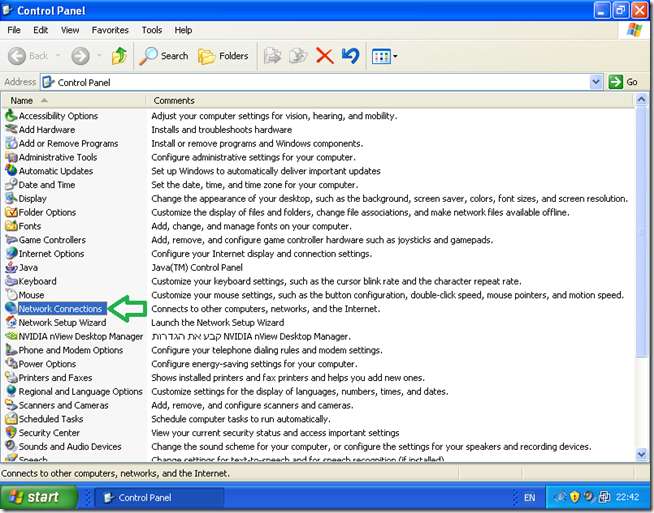
Task: Open the Tools menu
Action: tap(151, 30)
